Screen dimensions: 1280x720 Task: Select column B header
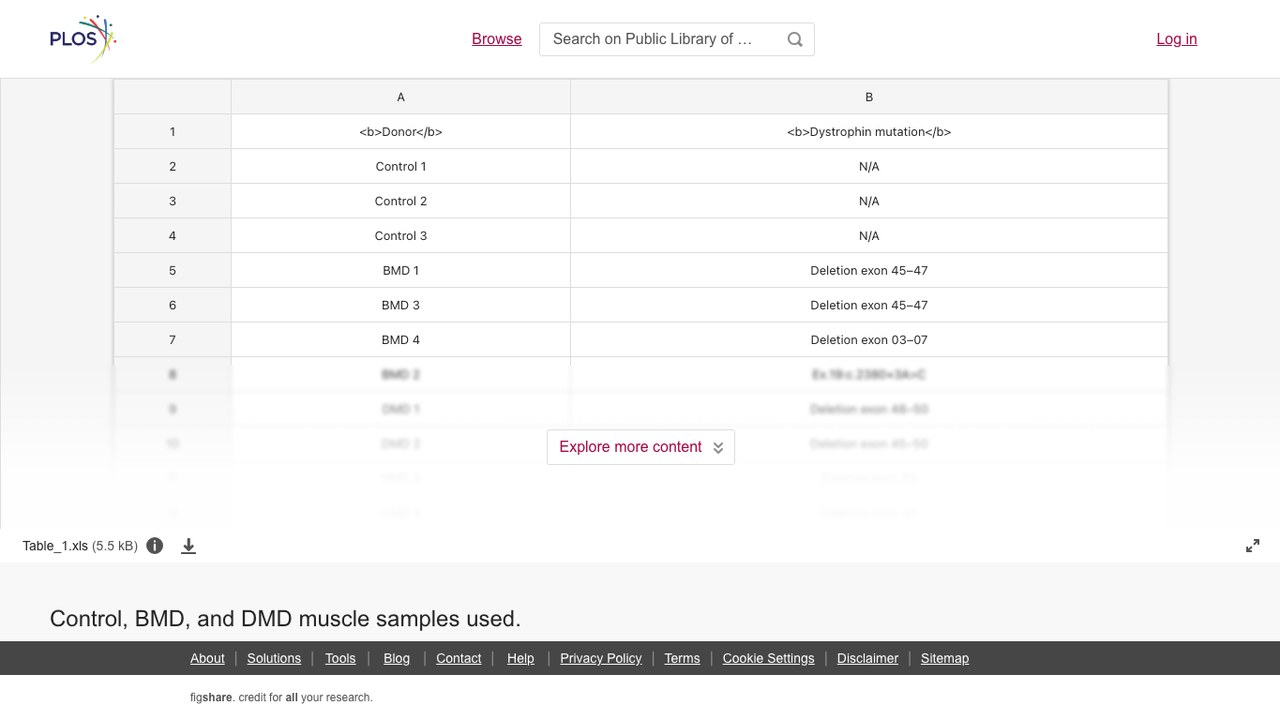coord(869,97)
